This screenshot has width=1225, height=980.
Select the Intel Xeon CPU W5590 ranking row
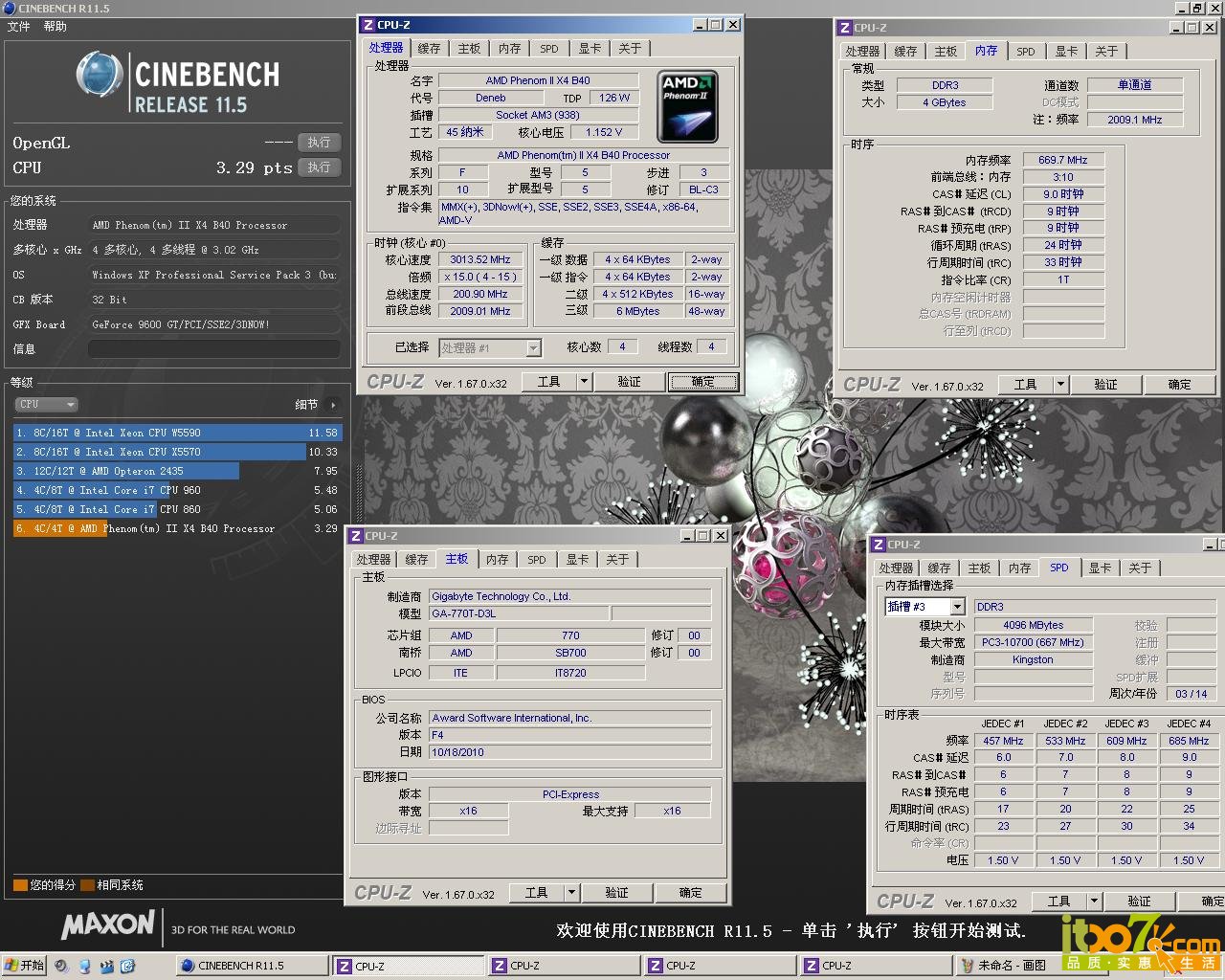(x=177, y=433)
